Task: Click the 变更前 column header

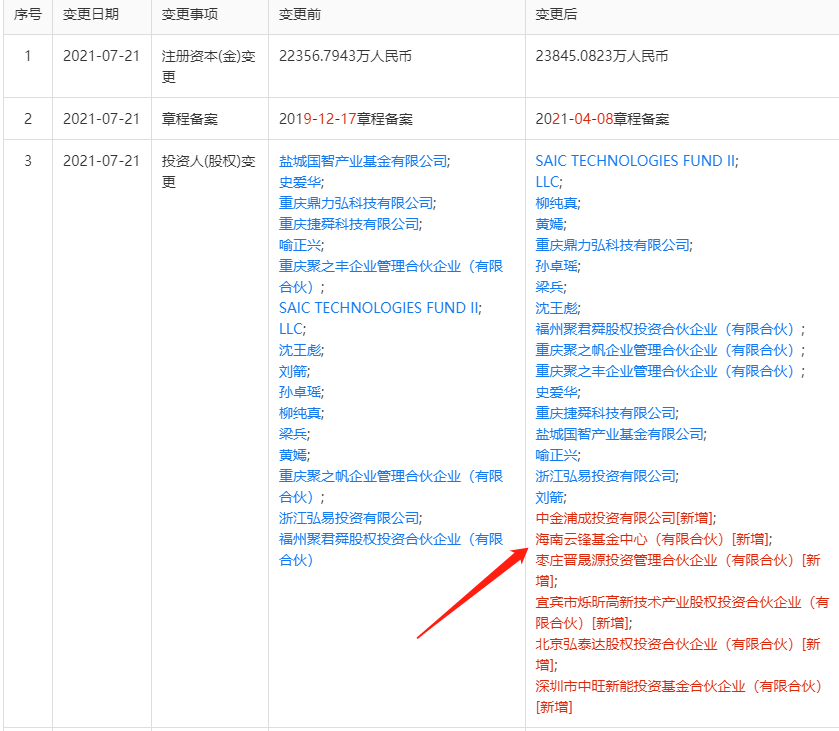Action: pyautogui.click(x=300, y=14)
